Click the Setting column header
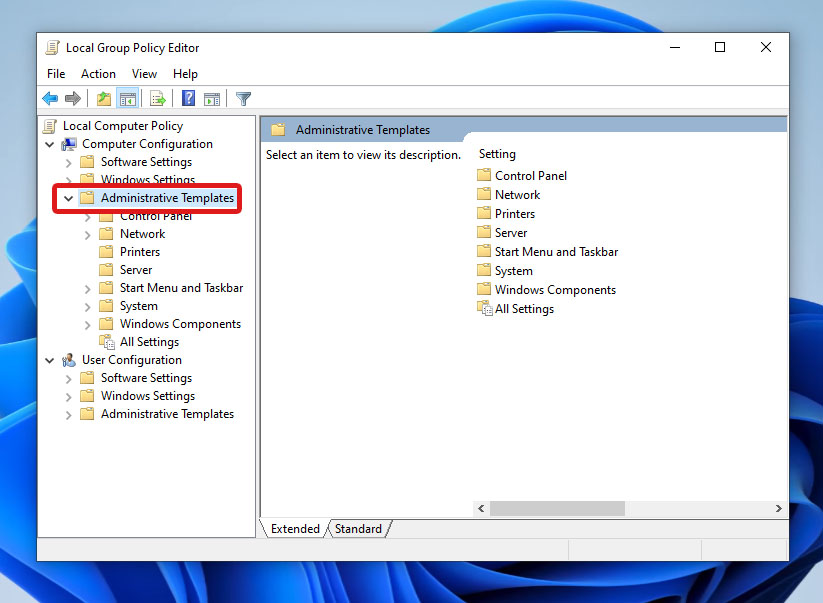Image resolution: width=823 pixels, height=603 pixels. (x=497, y=154)
